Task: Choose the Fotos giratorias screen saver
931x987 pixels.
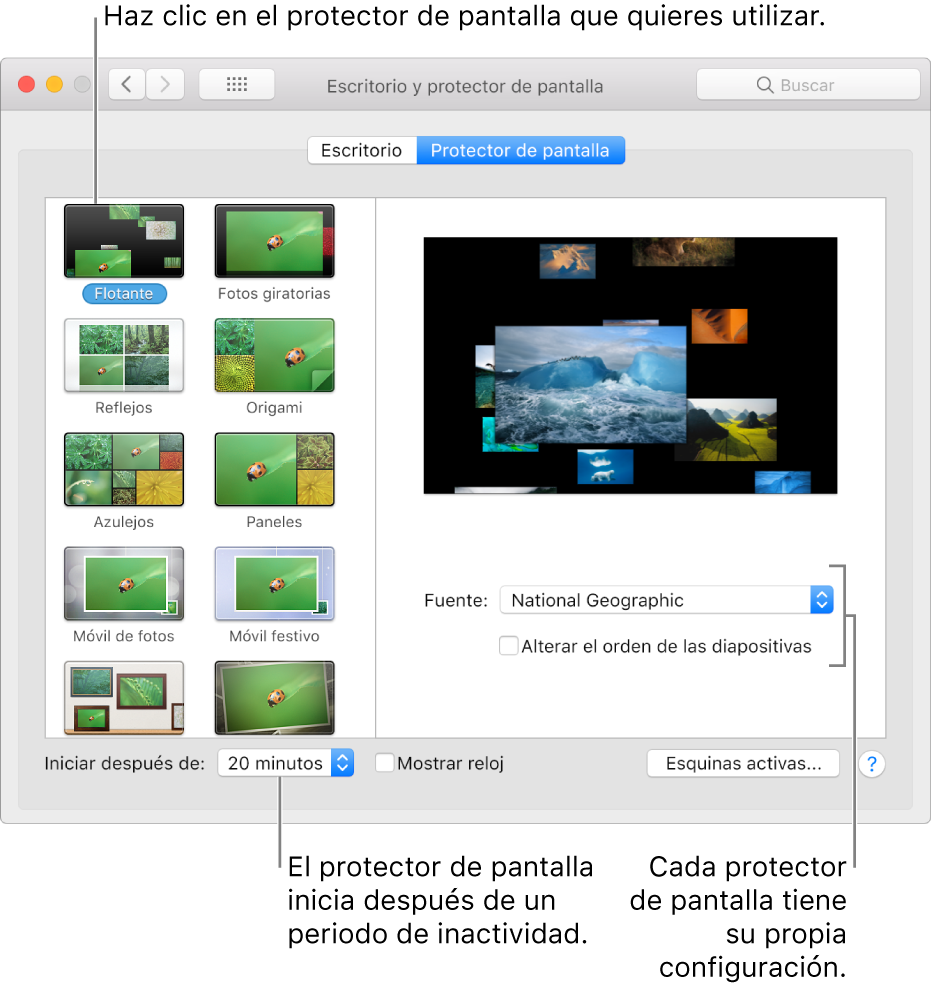Action: coord(274,241)
